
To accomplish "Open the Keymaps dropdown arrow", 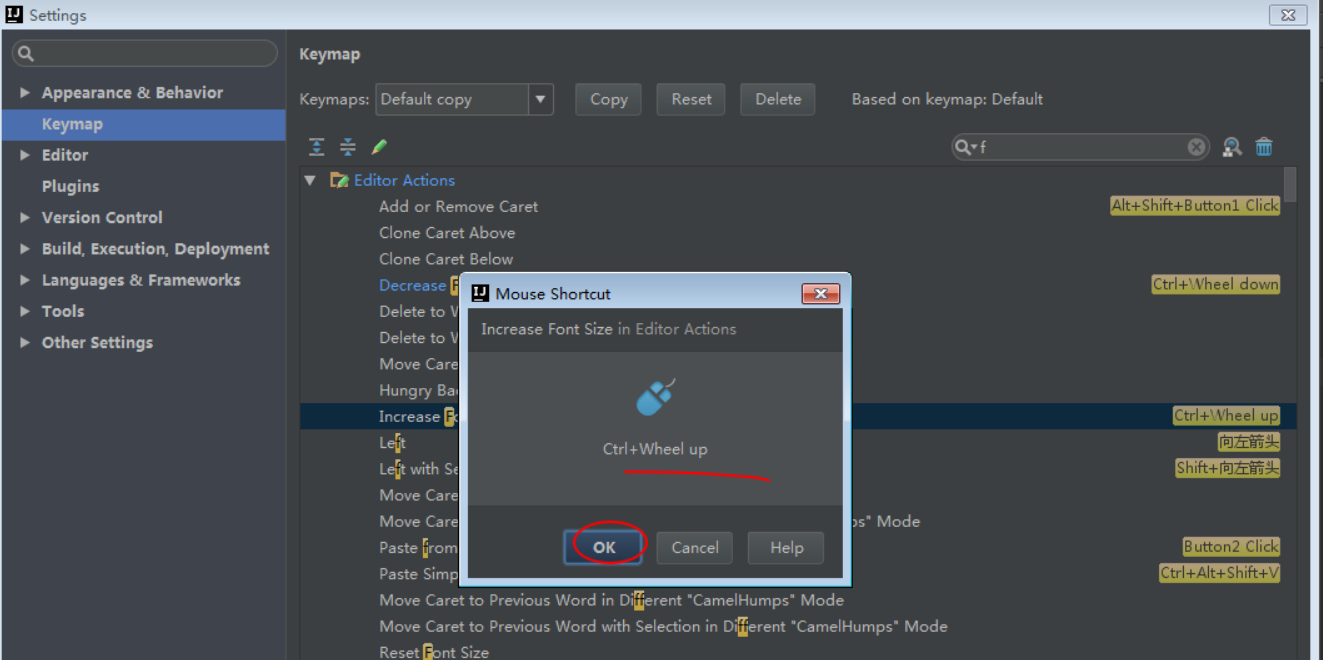I will coord(541,99).
